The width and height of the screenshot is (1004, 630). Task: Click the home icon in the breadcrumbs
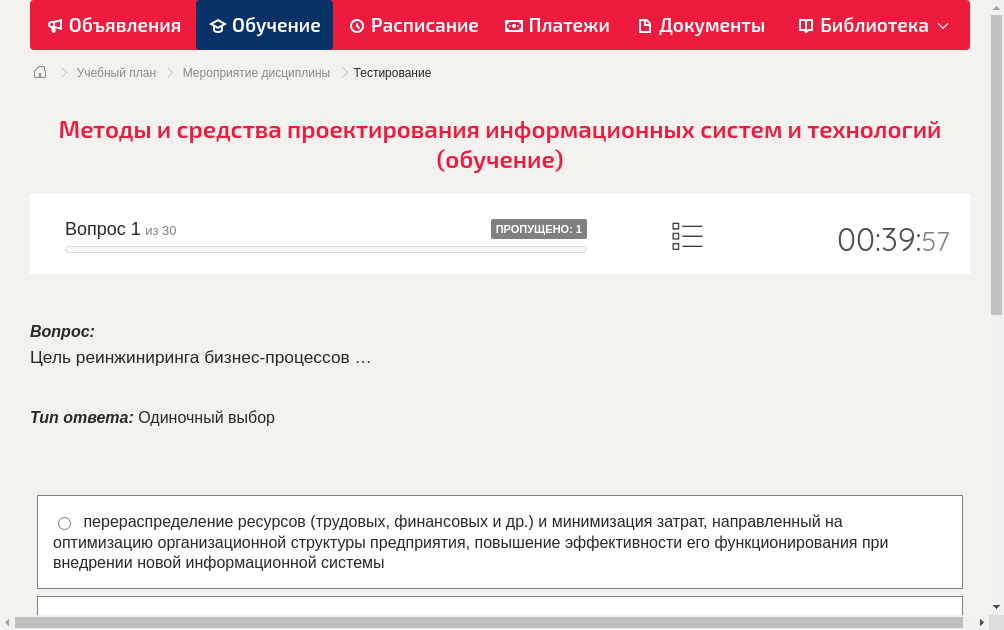(39, 72)
